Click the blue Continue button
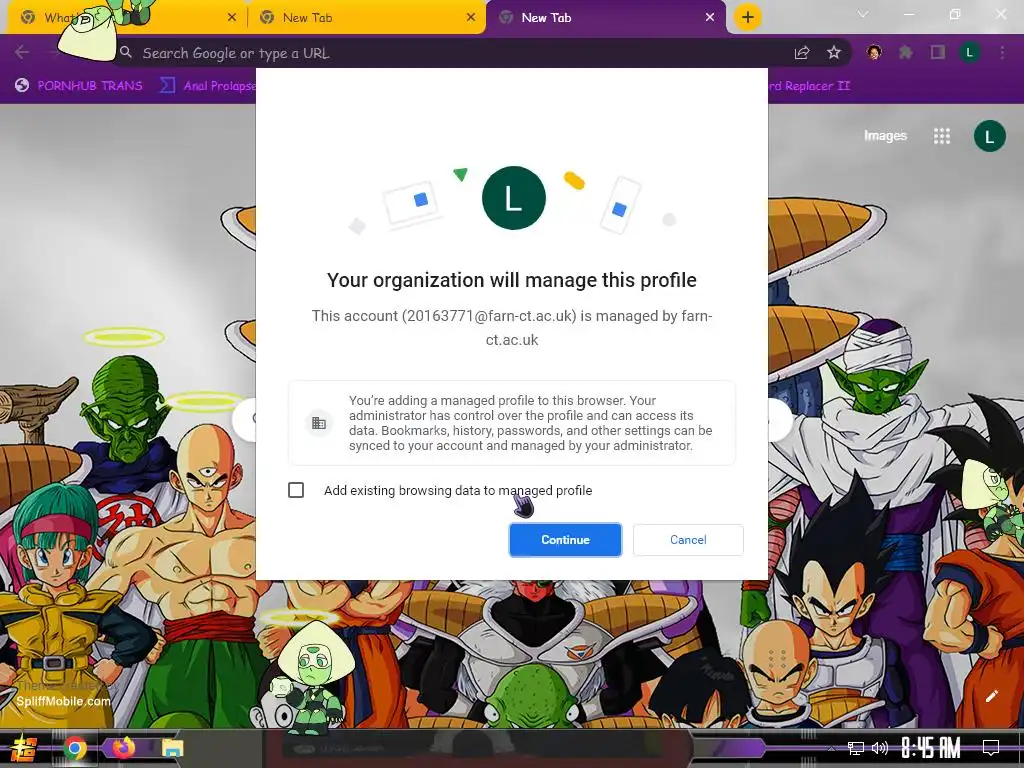The width and height of the screenshot is (1024, 768). pyautogui.click(x=565, y=539)
